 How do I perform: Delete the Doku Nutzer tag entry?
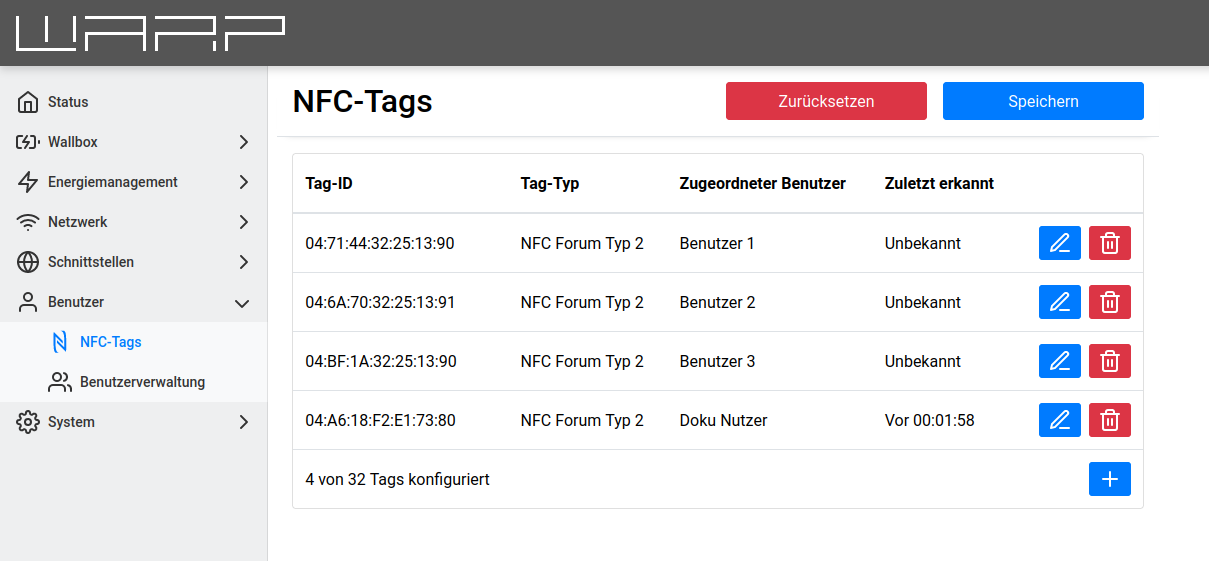coord(1109,420)
